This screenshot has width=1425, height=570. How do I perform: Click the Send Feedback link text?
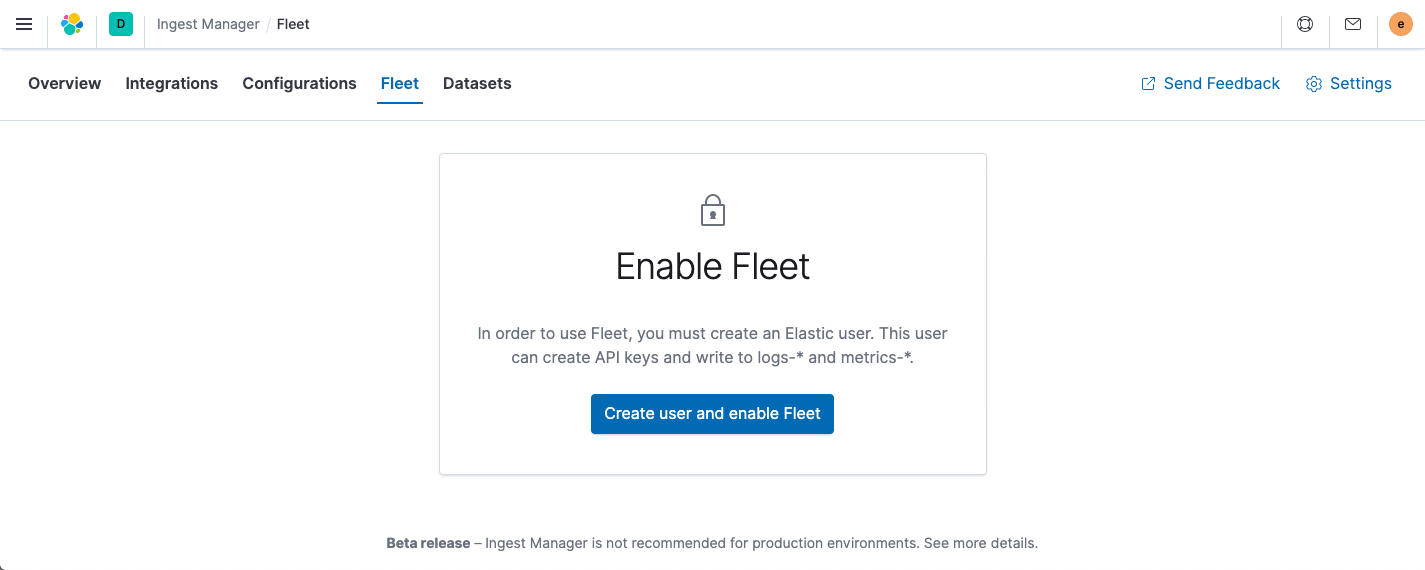(x=1222, y=84)
